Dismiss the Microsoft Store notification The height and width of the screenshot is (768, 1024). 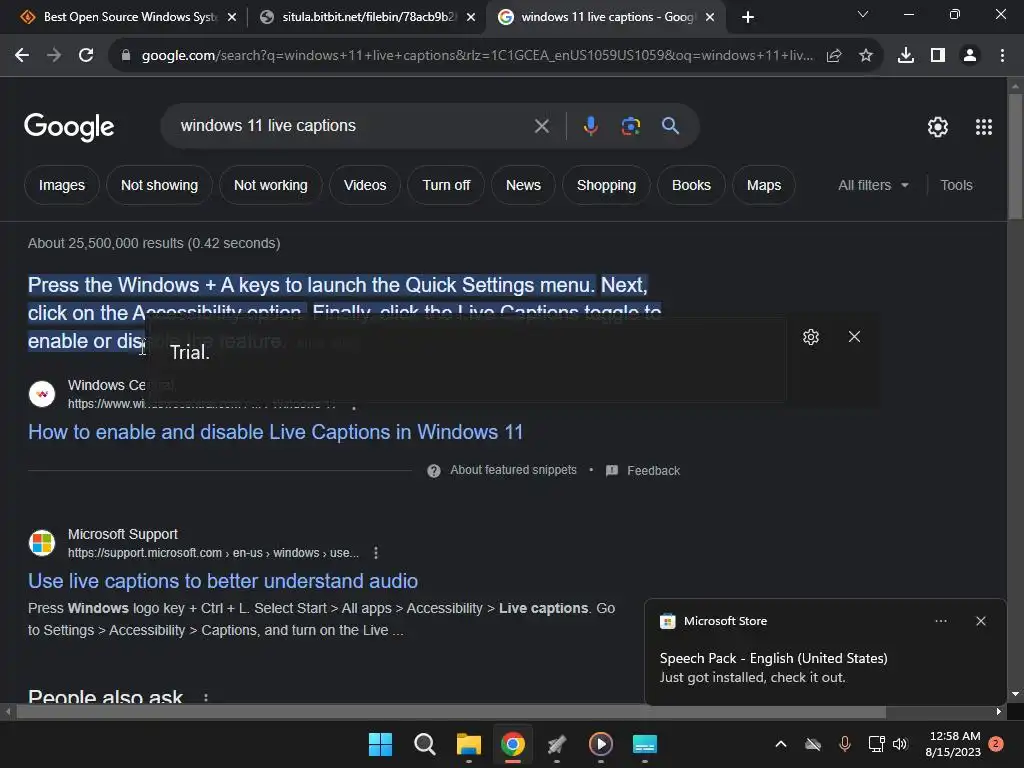point(981,621)
